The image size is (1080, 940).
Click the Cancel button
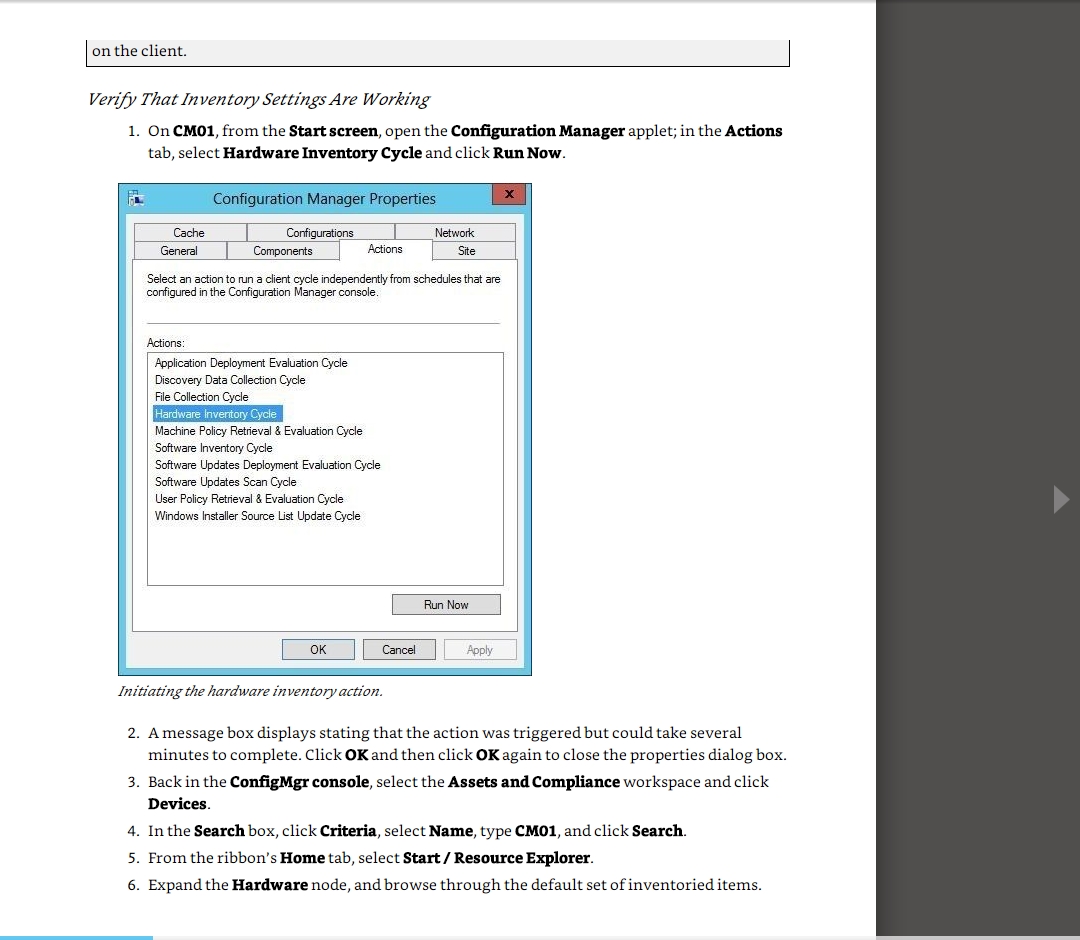pos(398,650)
